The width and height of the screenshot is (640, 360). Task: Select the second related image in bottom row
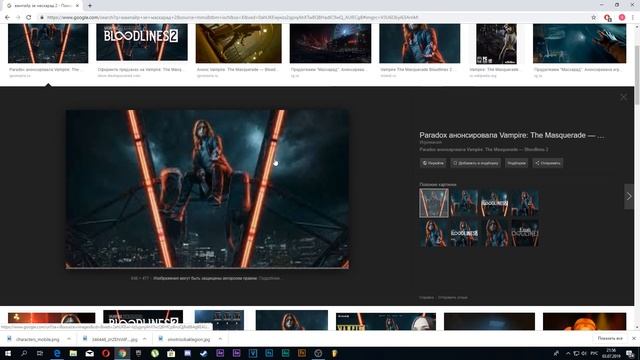click(464, 233)
